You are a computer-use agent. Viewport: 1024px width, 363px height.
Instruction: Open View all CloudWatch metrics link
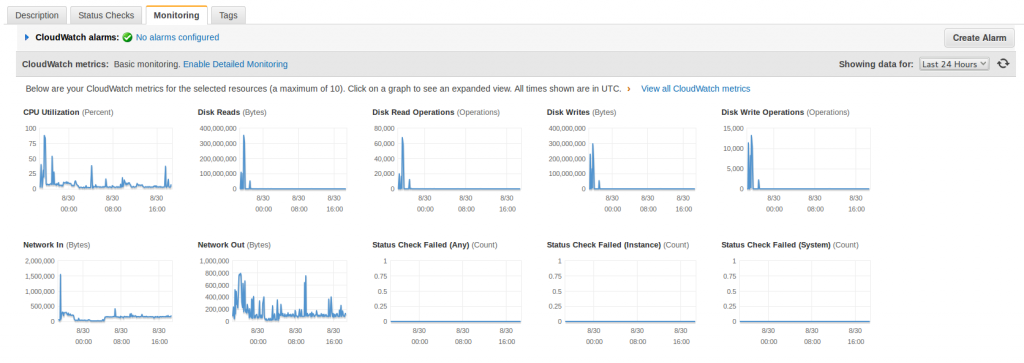696,88
